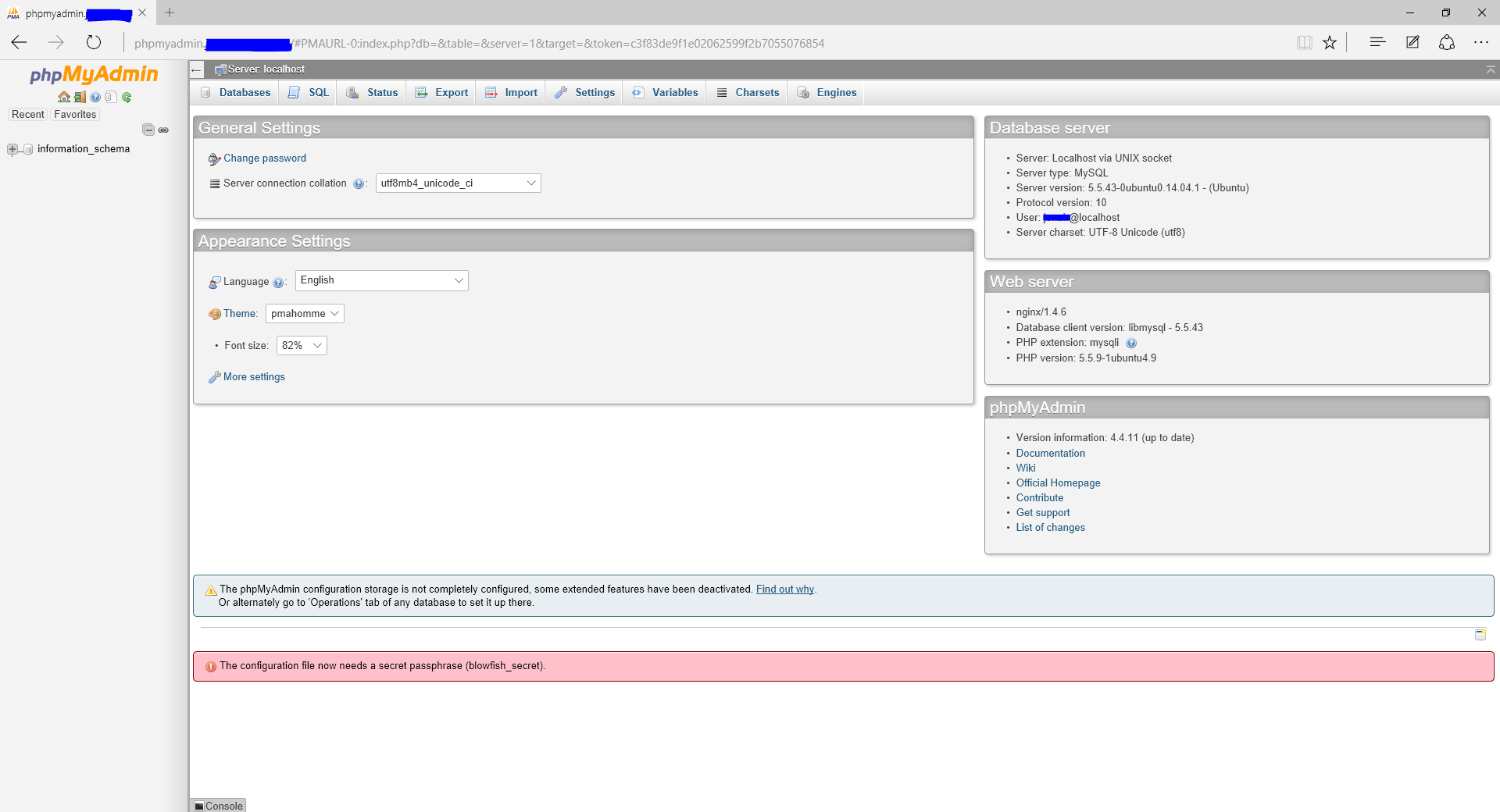Click the blowfish_secret error message text

[x=382, y=666]
